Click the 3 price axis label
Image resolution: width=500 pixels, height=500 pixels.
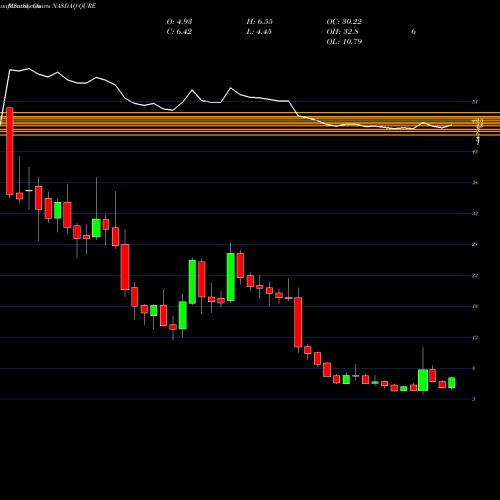(x=474, y=399)
